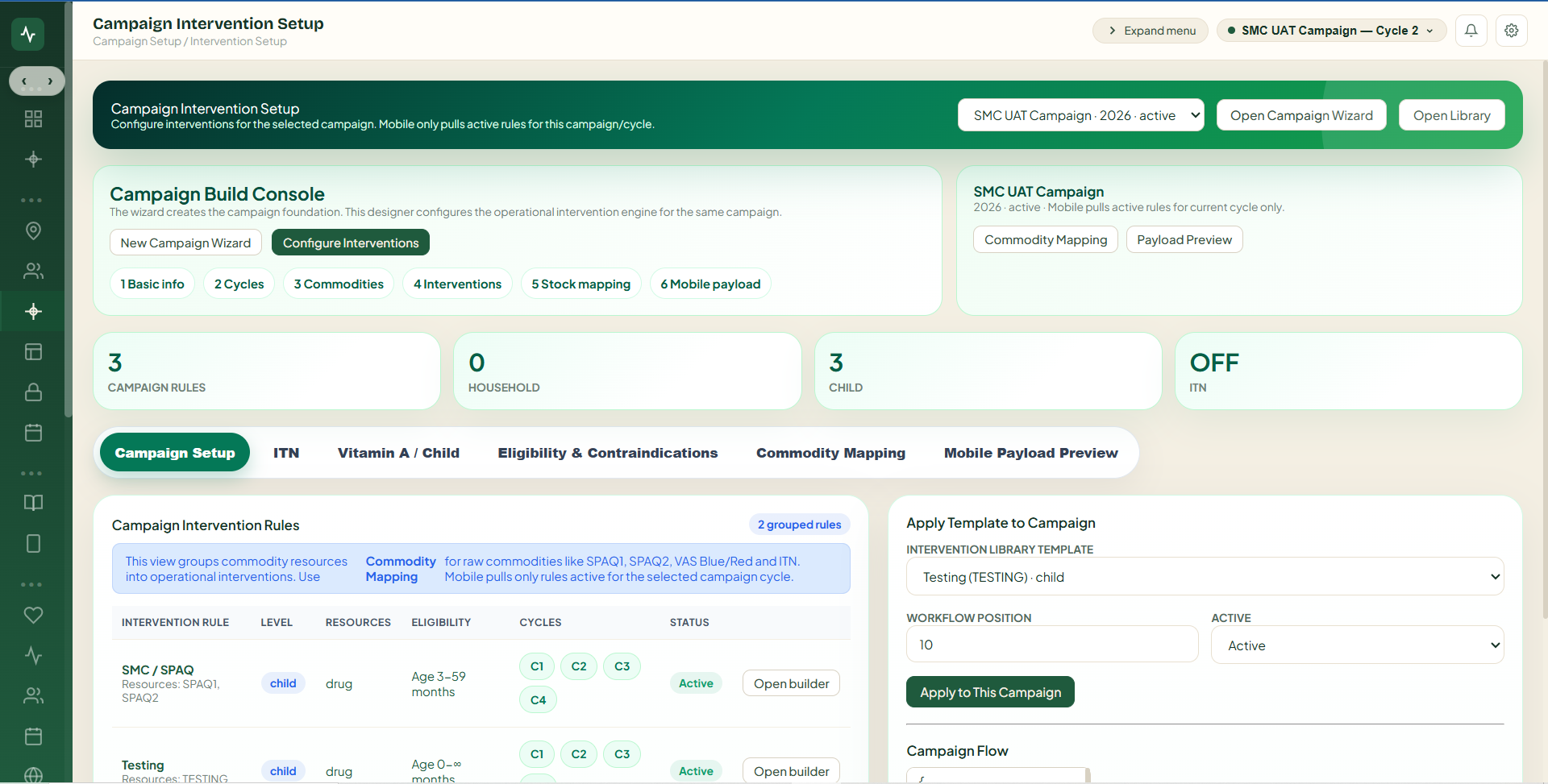
Task: Click the Commodity Mapping button under SMC UAT Campaign
Action: [x=1046, y=239]
